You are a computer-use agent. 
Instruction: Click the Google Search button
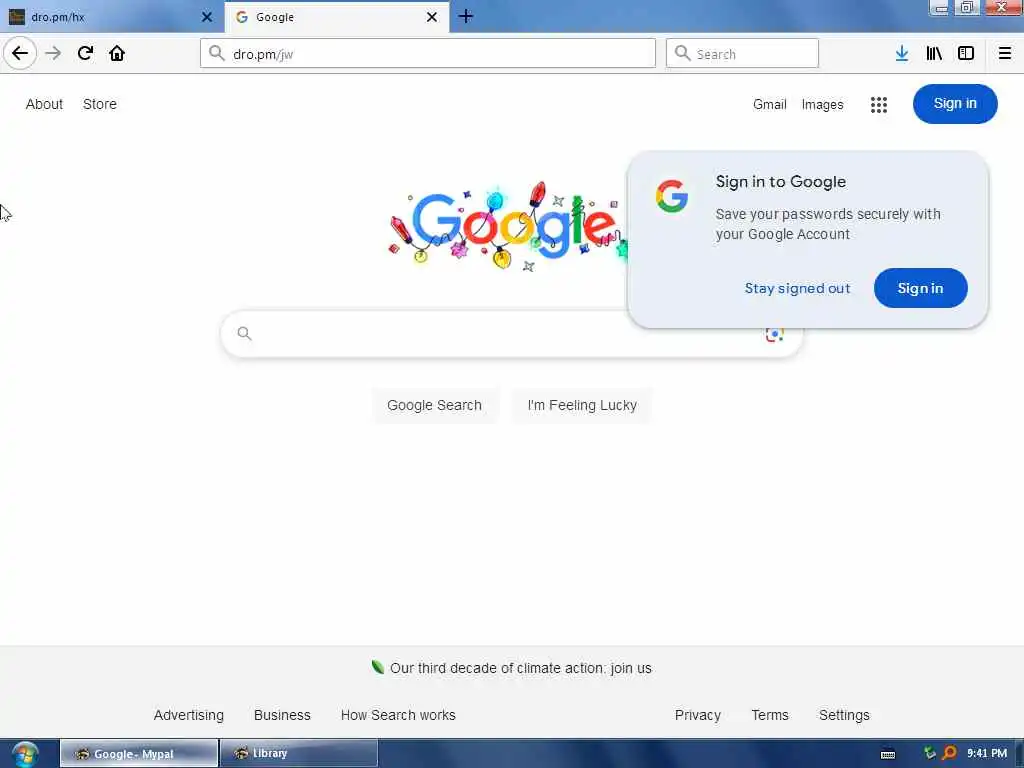click(x=434, y=405)
